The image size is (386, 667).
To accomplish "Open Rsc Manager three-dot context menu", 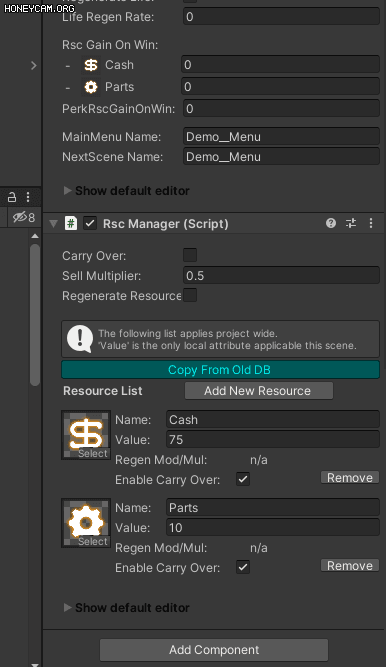I will [x=371, y=223].
